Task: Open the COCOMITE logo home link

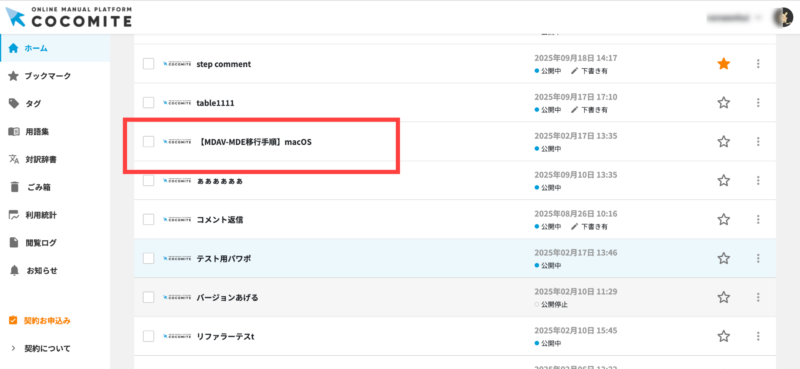Action: coord(69,17)
